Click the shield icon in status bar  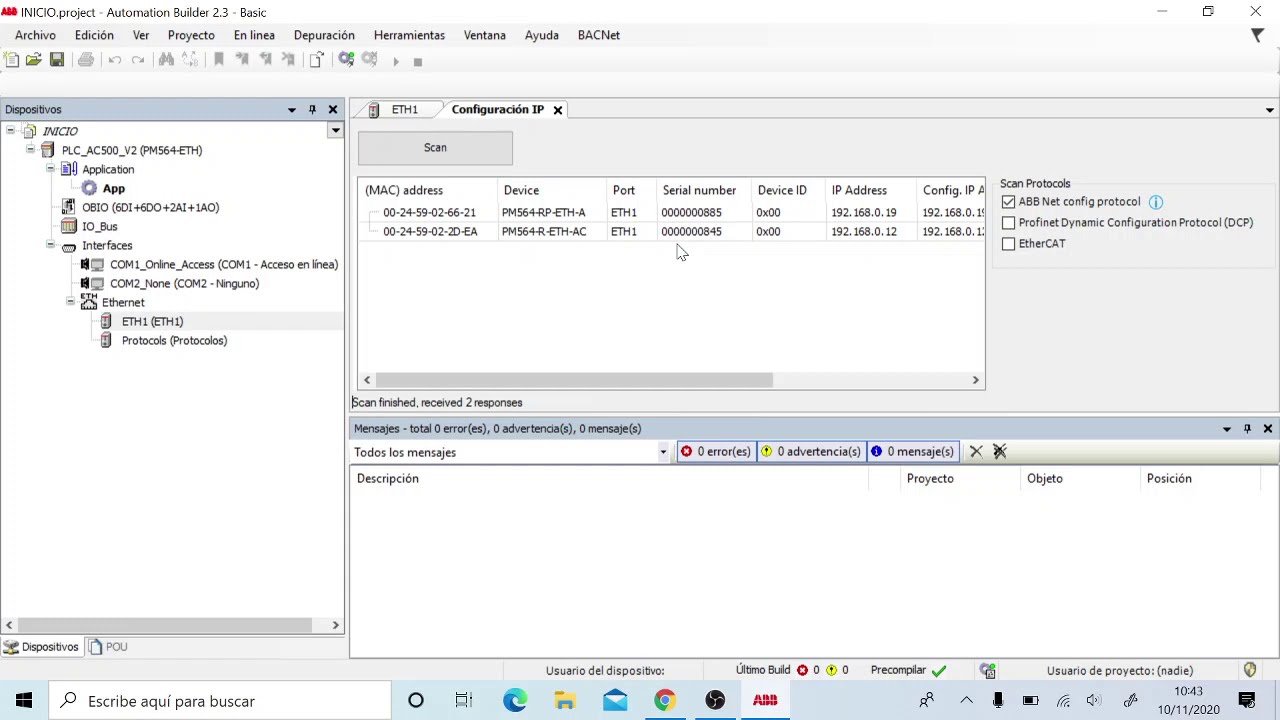pyautogui.click(x=1250, y=670)
